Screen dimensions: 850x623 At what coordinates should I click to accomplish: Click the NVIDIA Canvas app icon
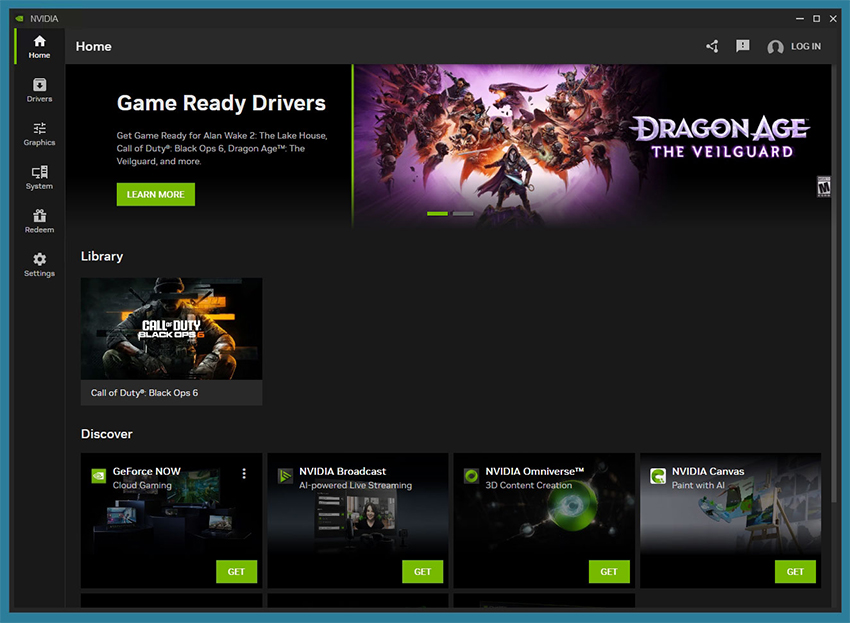pyautogui.click(x=658, y=476)
